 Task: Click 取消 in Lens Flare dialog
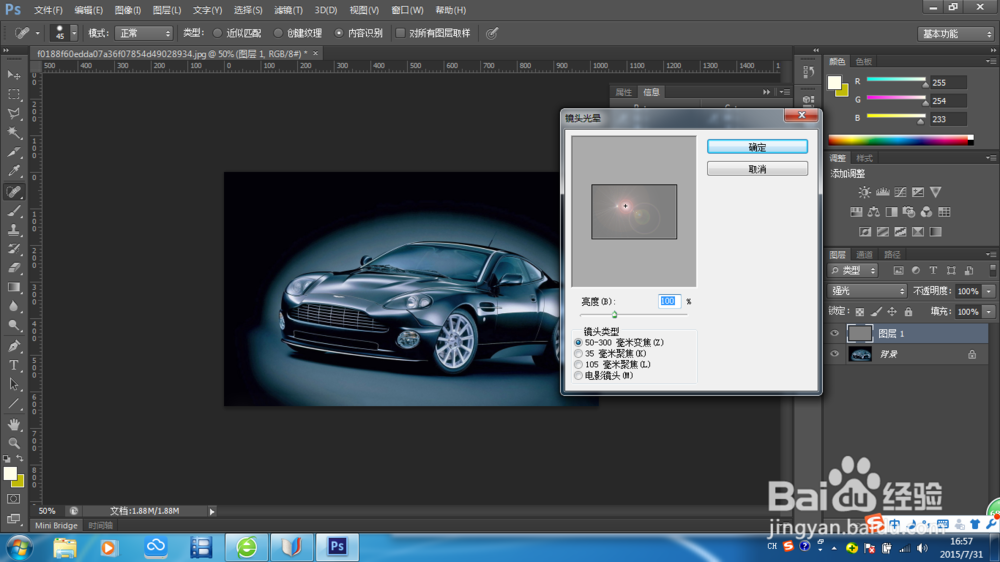(757, 169)
